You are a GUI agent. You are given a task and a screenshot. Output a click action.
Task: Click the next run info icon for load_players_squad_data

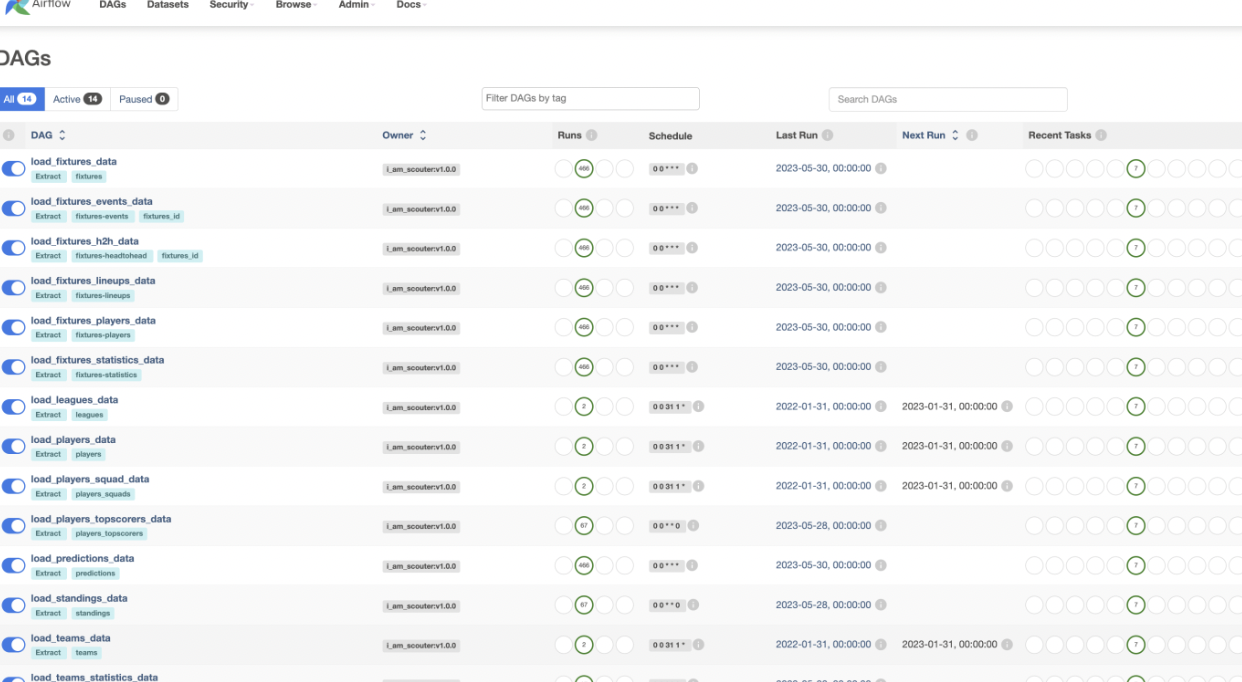pos(1007,486)
